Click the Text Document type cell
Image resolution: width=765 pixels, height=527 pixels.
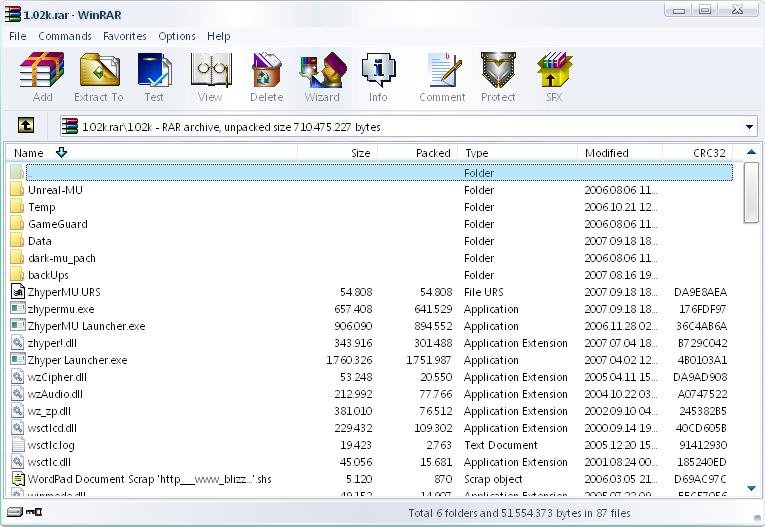(501, 445)
